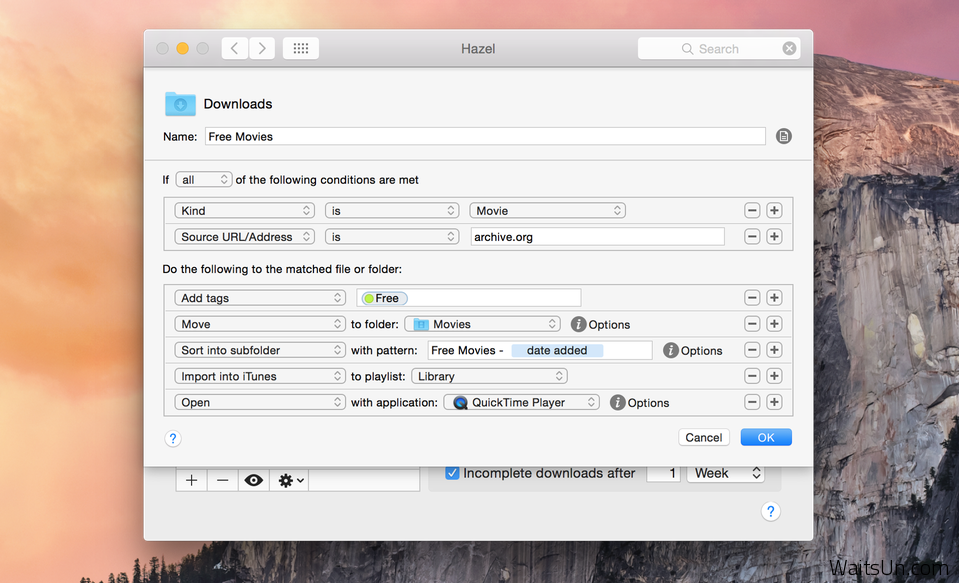Add an action after Sort into subfolder row
Image resolution: width=959 pixels, height=583 pixels.
pyautogui.click(x=774, y=350)
